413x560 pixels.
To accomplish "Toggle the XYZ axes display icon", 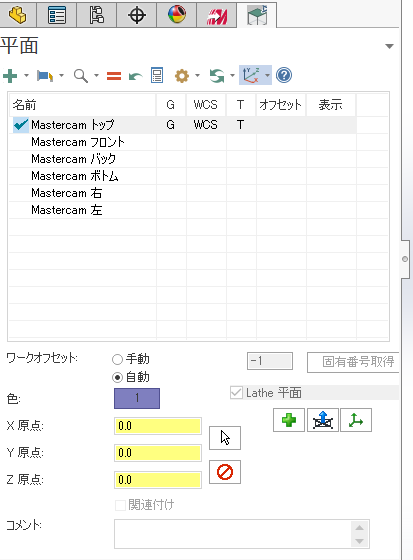I will tap(251, 75).
